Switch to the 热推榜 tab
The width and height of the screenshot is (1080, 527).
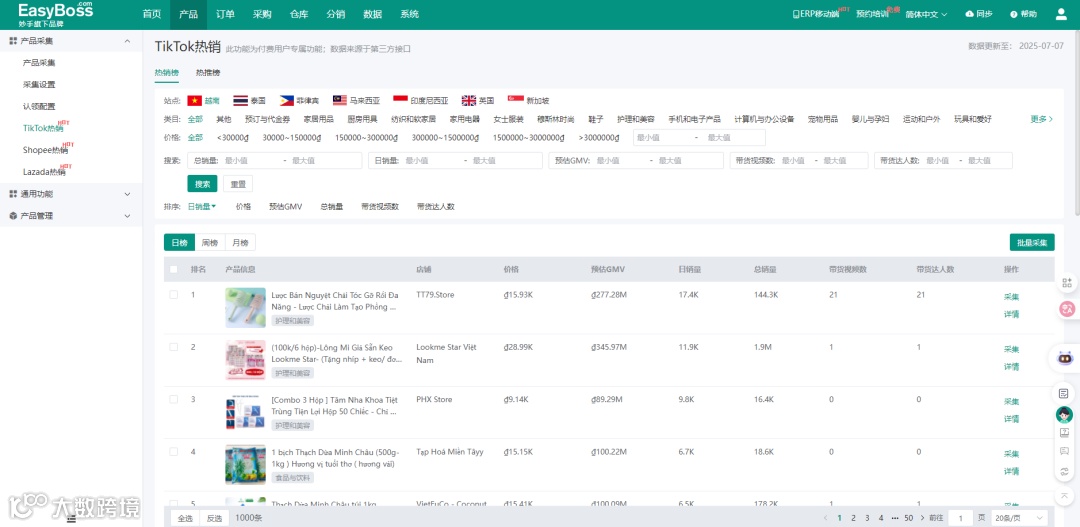pyautogui.click(x=208, y=72)
